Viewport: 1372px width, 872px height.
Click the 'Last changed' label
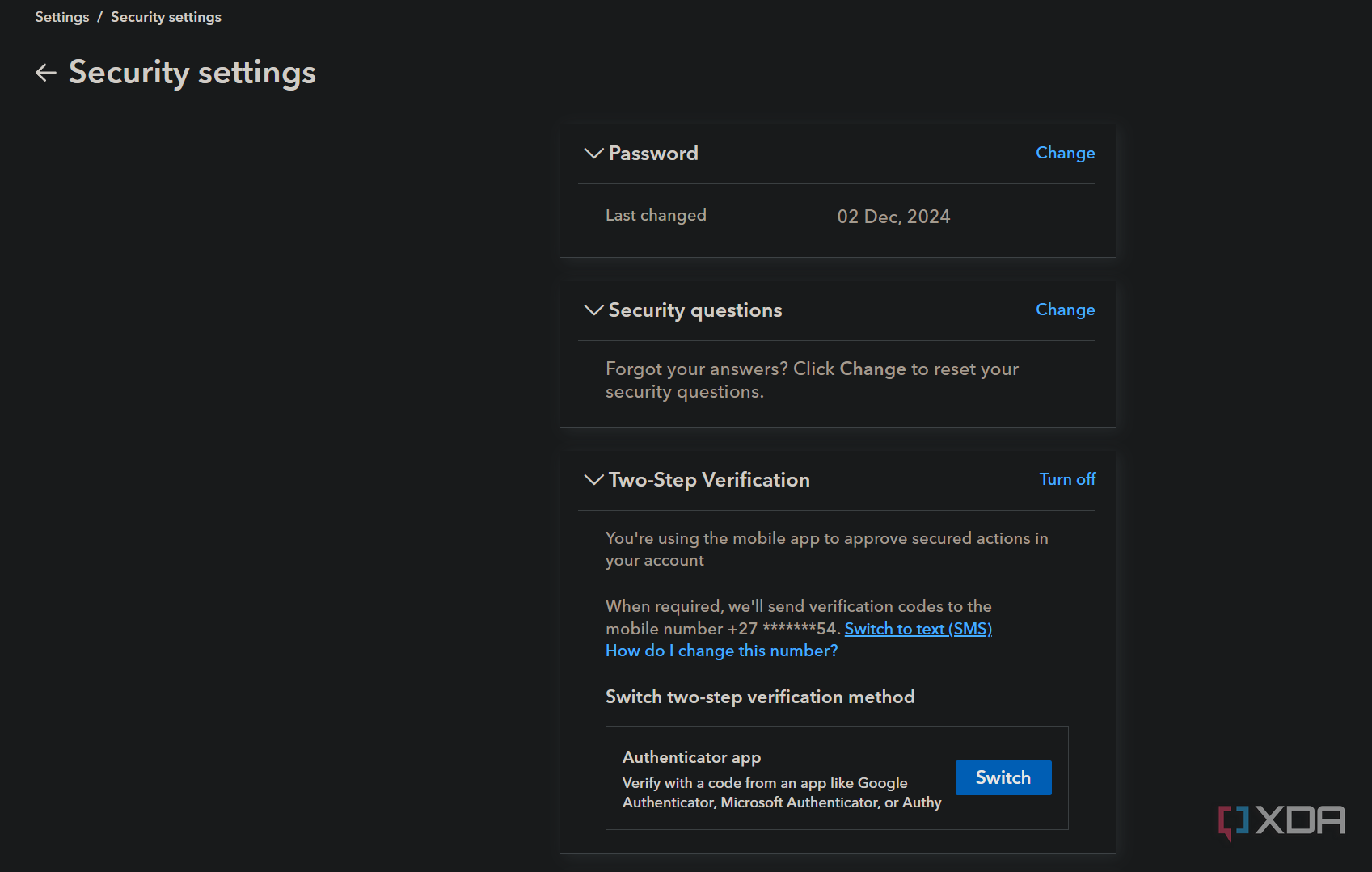pos(656,215)
